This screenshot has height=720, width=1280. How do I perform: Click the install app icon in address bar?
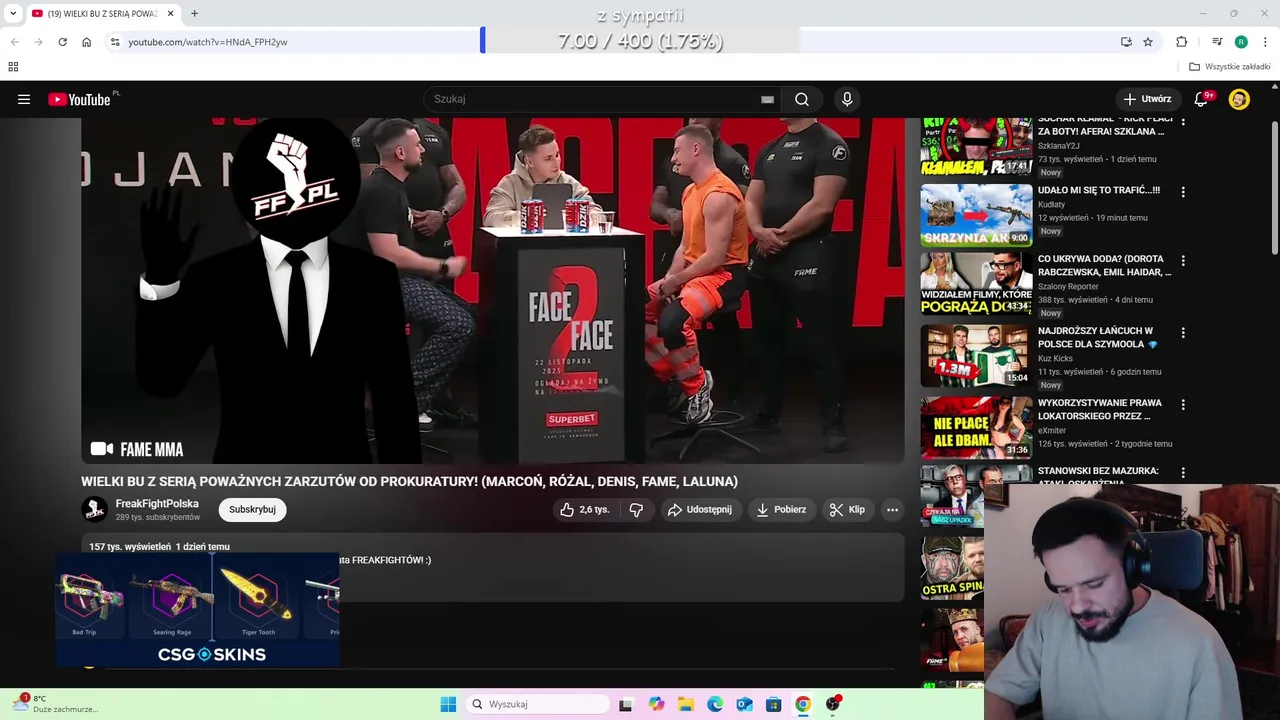(x=1126, y=42)
